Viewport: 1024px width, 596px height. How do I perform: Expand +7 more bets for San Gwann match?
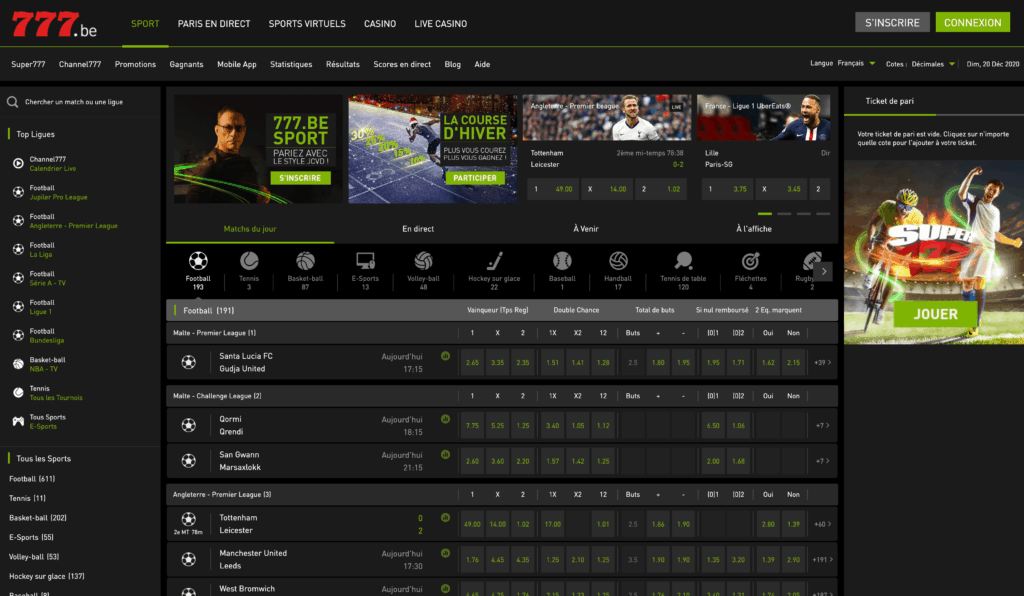[823, 461]
